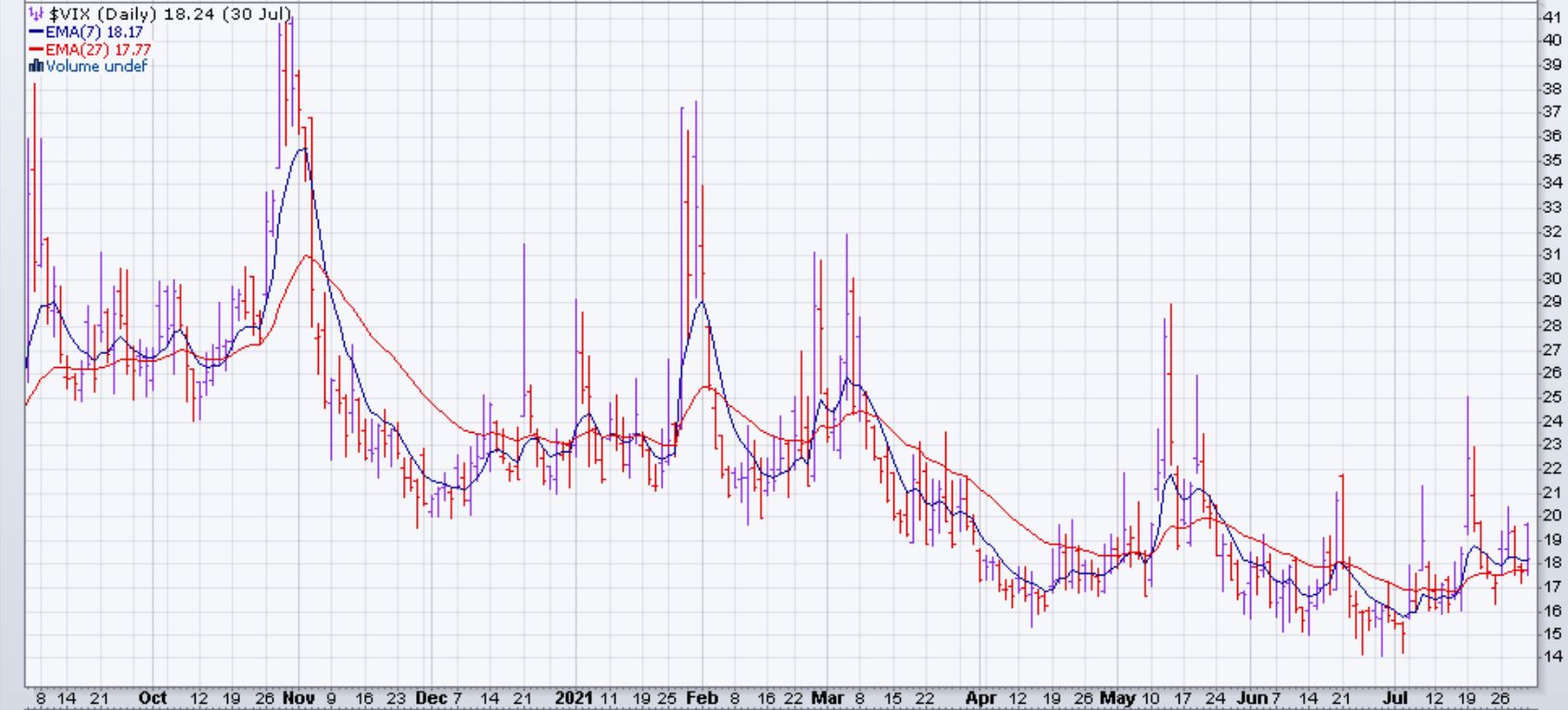This screenshot has width=1568, height=710.
Task: Click the blue EMA(7) line swatch
Action: tap(36, 32)
